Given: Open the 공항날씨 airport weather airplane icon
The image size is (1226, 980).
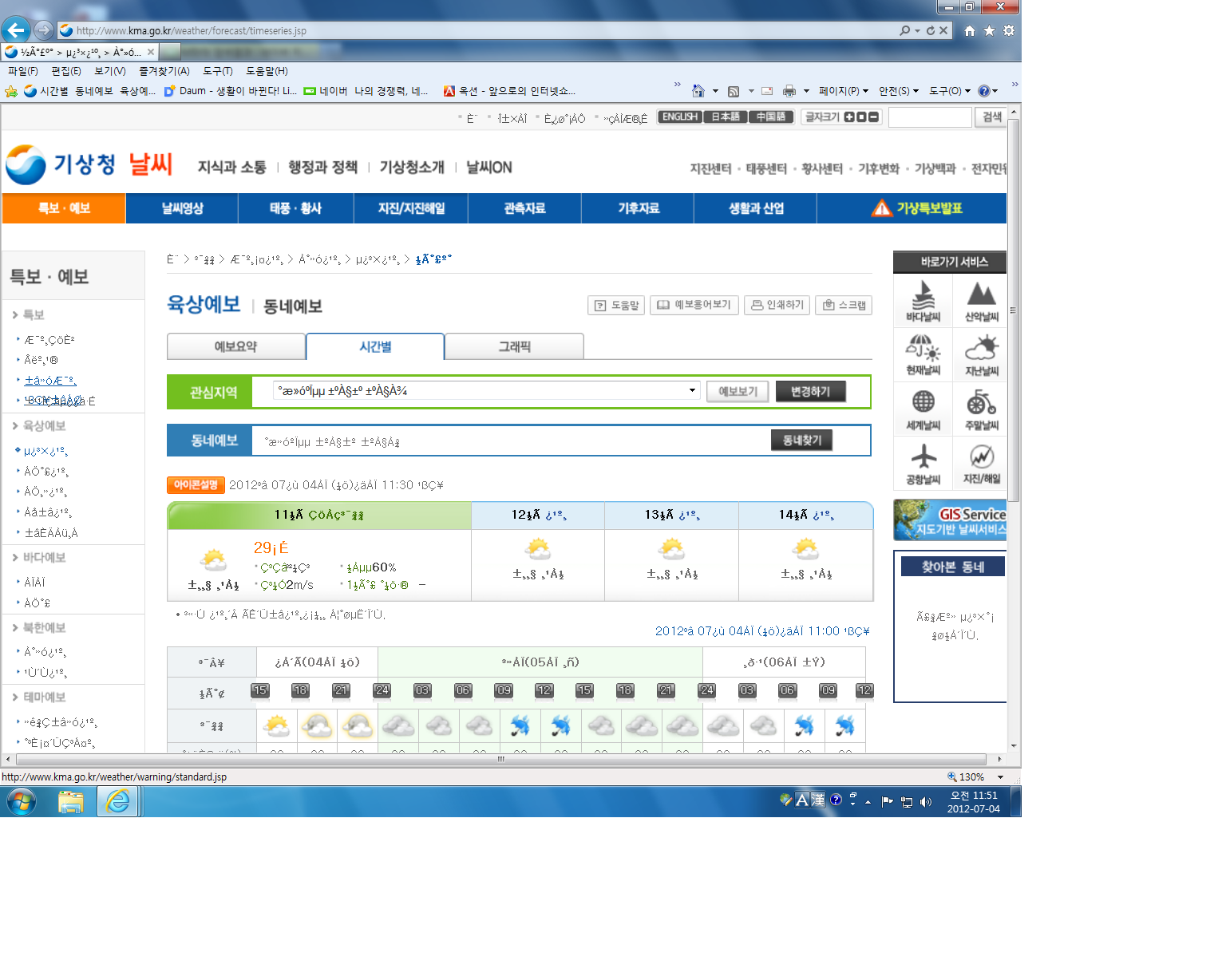Looking at the screenshot, I should (923, 464).
